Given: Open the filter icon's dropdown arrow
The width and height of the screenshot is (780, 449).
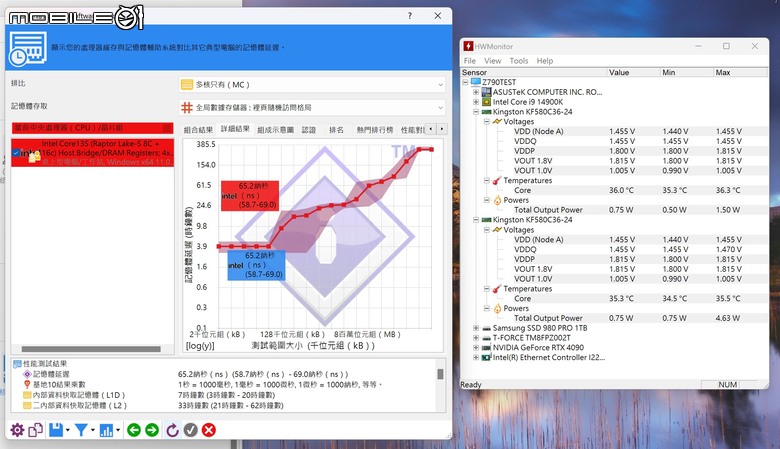Looking at the screenshot, I should click(x=93, y=431).
